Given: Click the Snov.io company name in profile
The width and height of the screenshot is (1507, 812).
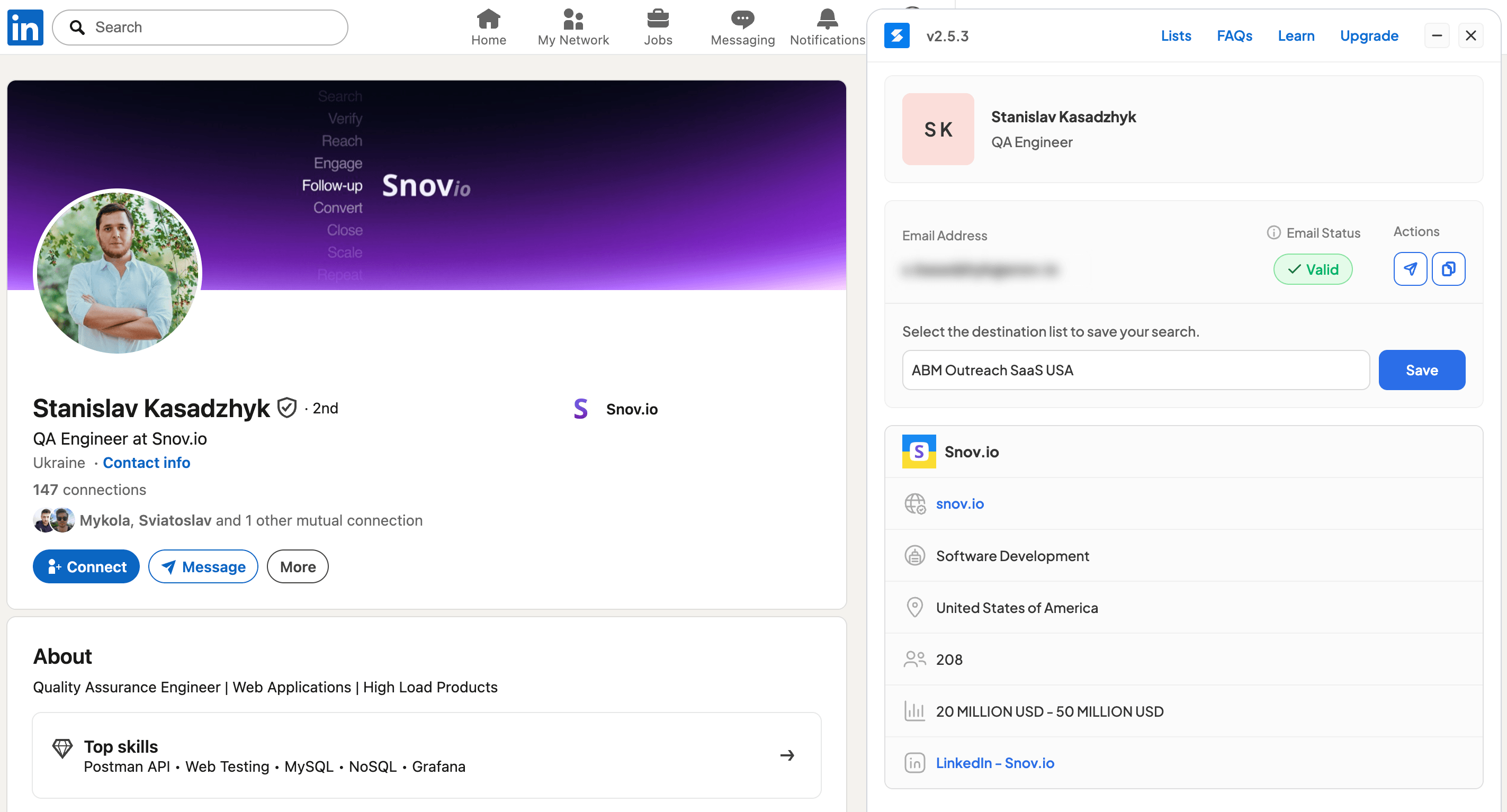Looking at the screenshot, I should pos(632,409).
